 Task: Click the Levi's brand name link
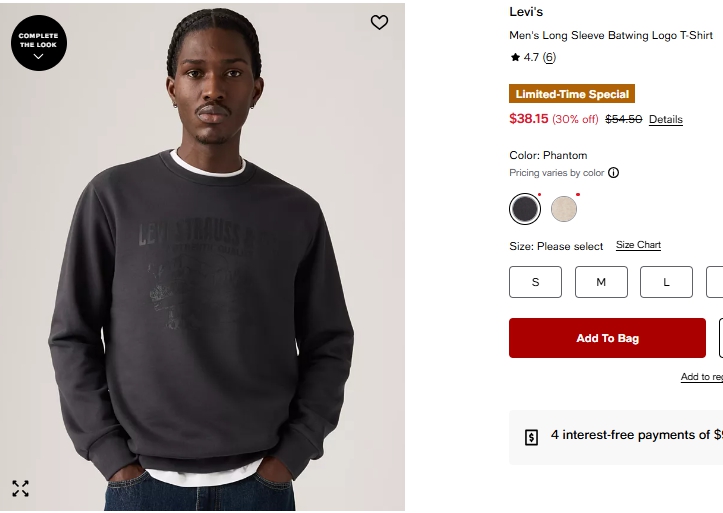(526, 12)
